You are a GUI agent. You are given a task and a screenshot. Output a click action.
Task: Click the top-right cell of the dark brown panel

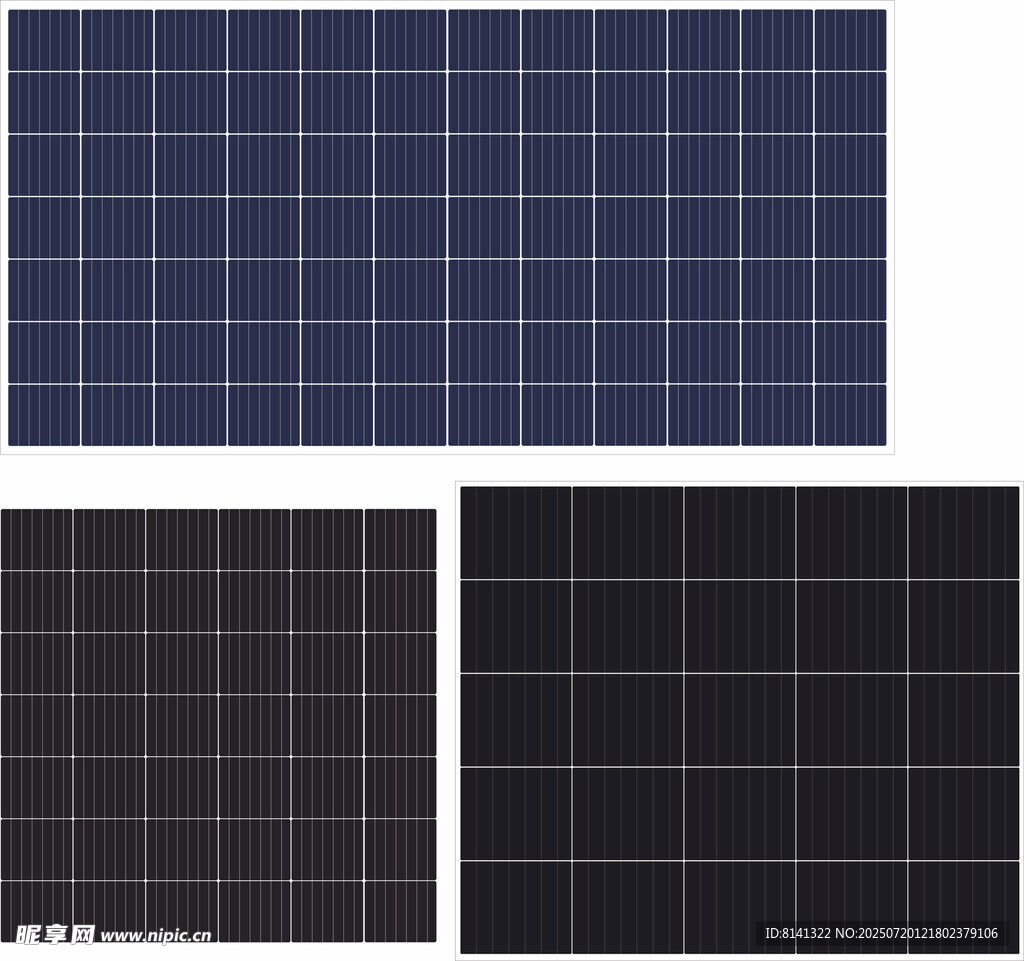click(x=400, y=540)
